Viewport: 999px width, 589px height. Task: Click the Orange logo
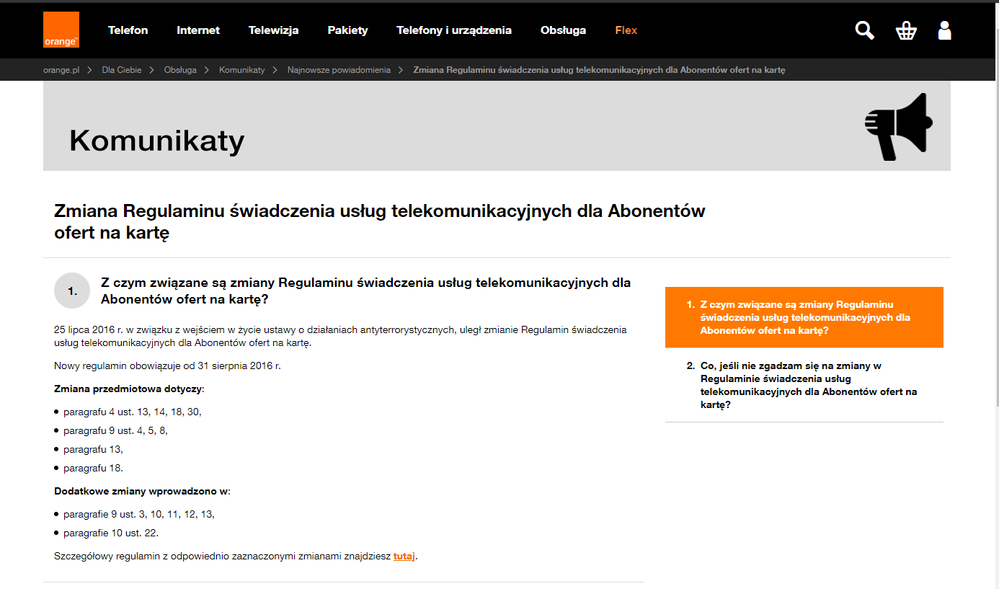click(x=61, y=30)
